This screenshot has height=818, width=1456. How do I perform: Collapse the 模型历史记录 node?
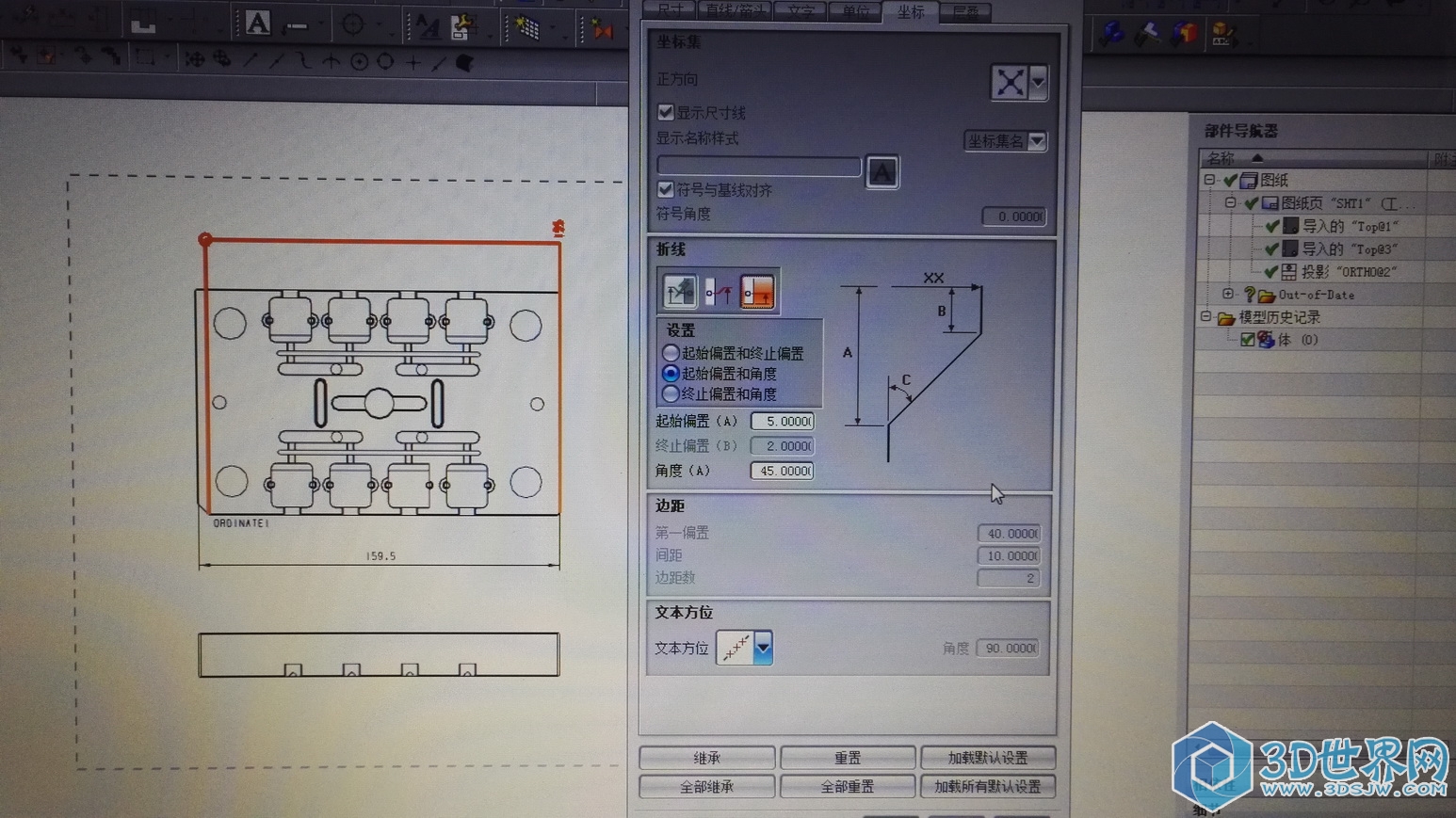(x=1206, y=317)
